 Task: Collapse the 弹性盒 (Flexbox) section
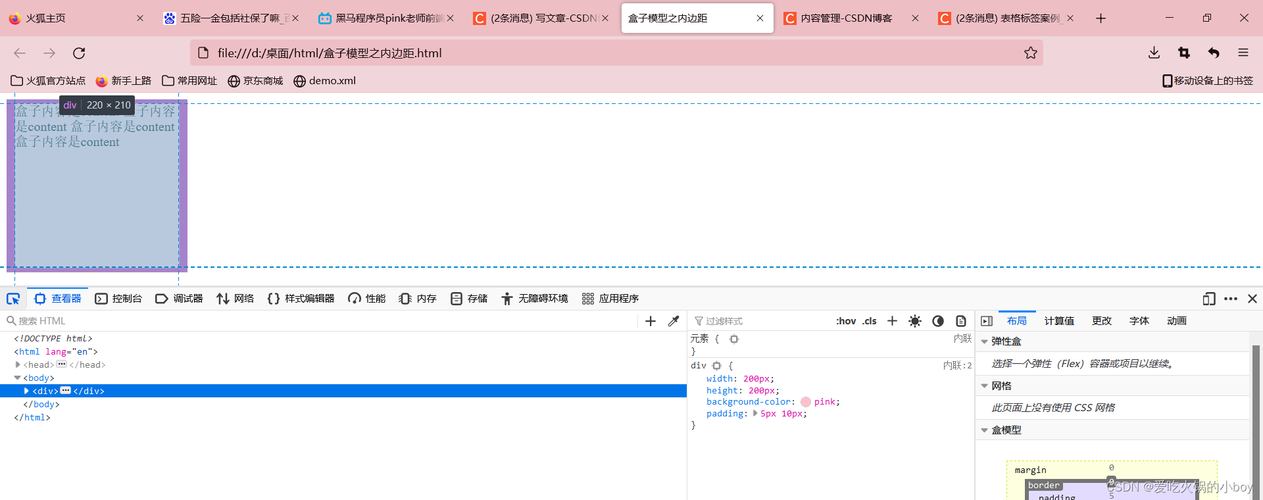pyautogui.click(x=985, y=342)
